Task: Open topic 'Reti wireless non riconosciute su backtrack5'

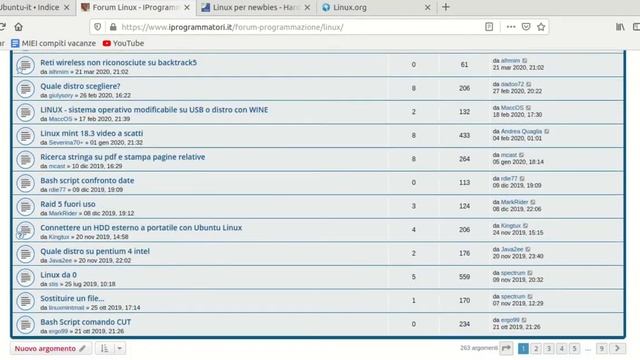Action: coord(118,62)
